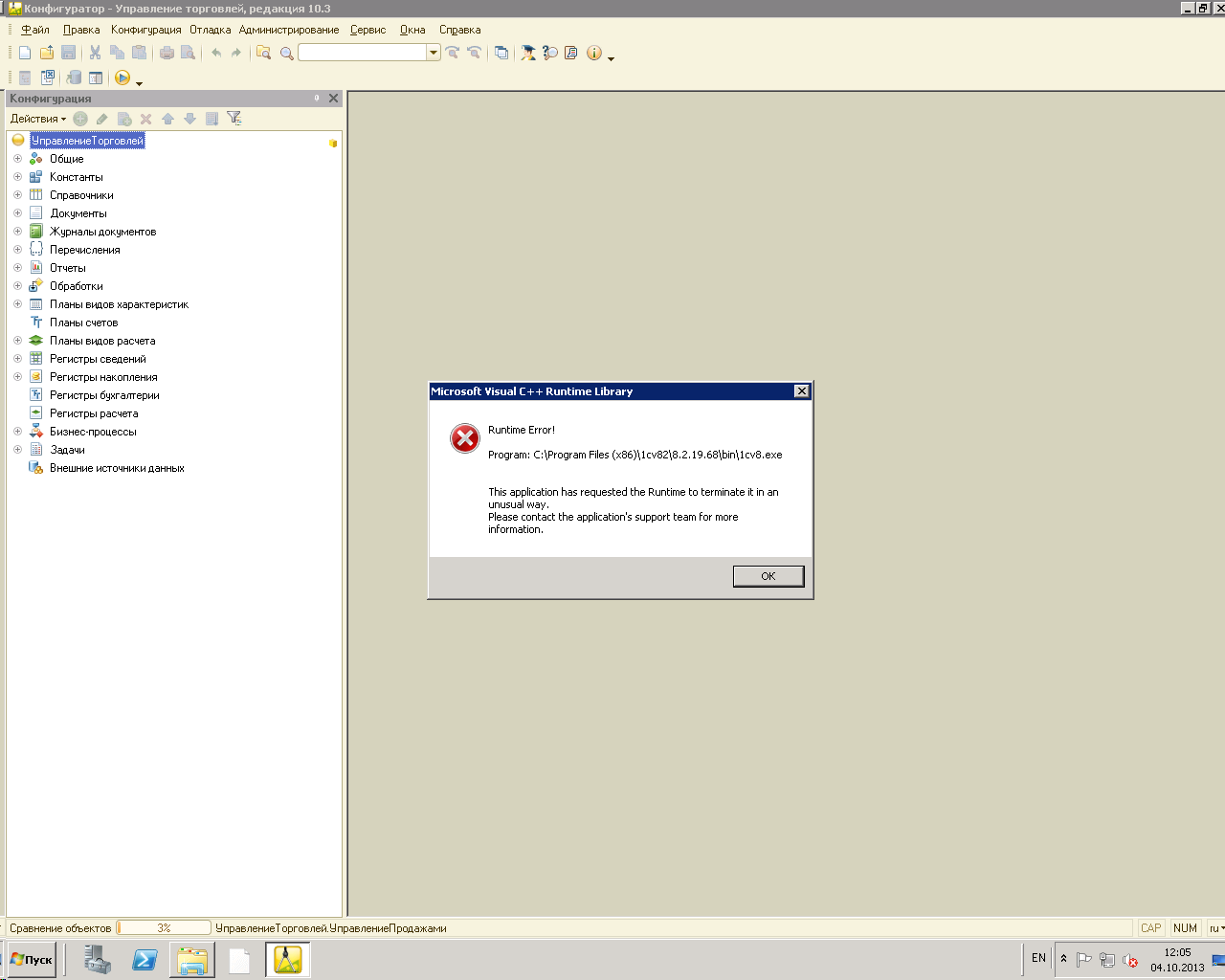Expand the Документы tree node
The height and width of the screenshot is (980, 1225).
click(17, 213)
